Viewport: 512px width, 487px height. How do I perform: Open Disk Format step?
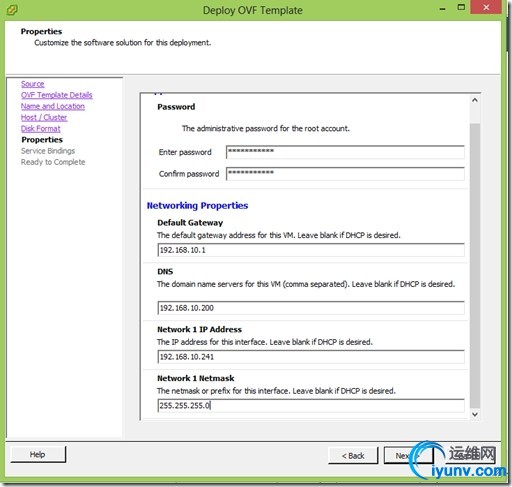pos(41,129)
